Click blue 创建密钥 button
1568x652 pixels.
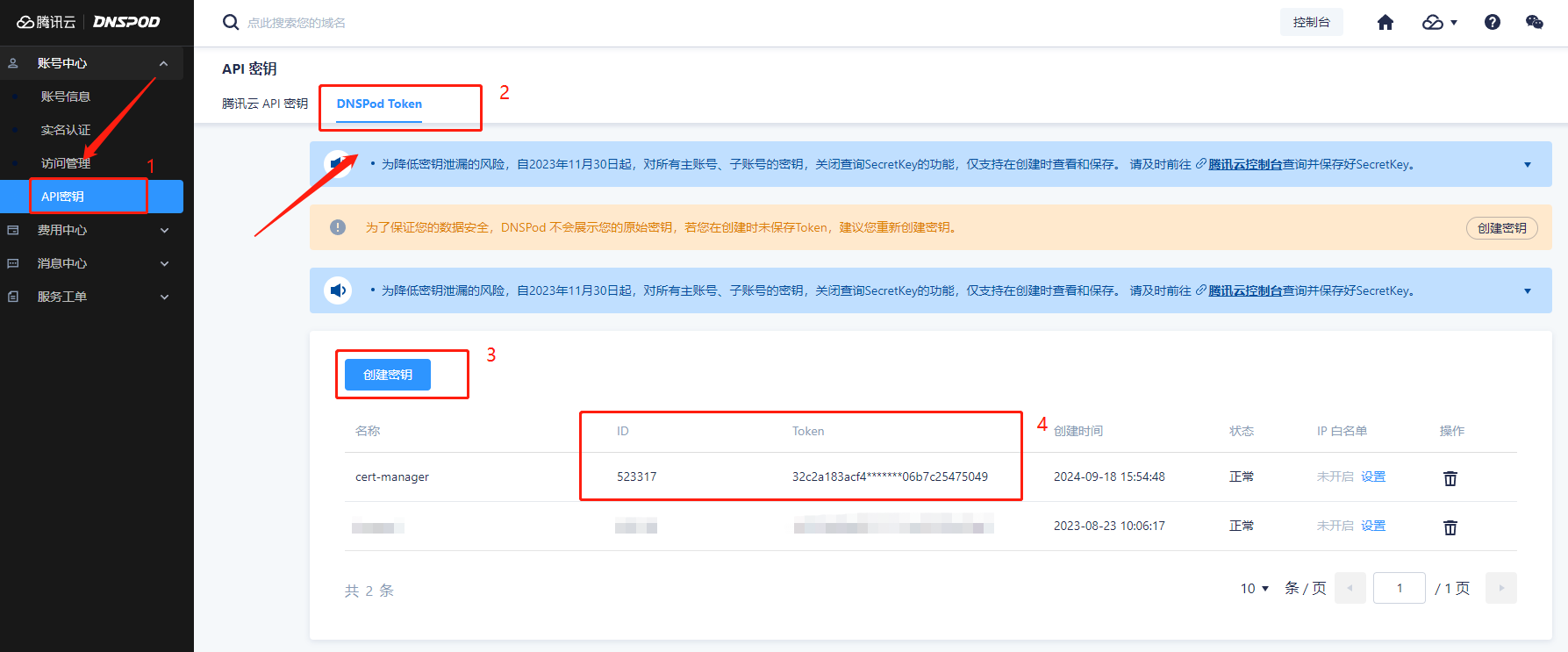point(388,375)
